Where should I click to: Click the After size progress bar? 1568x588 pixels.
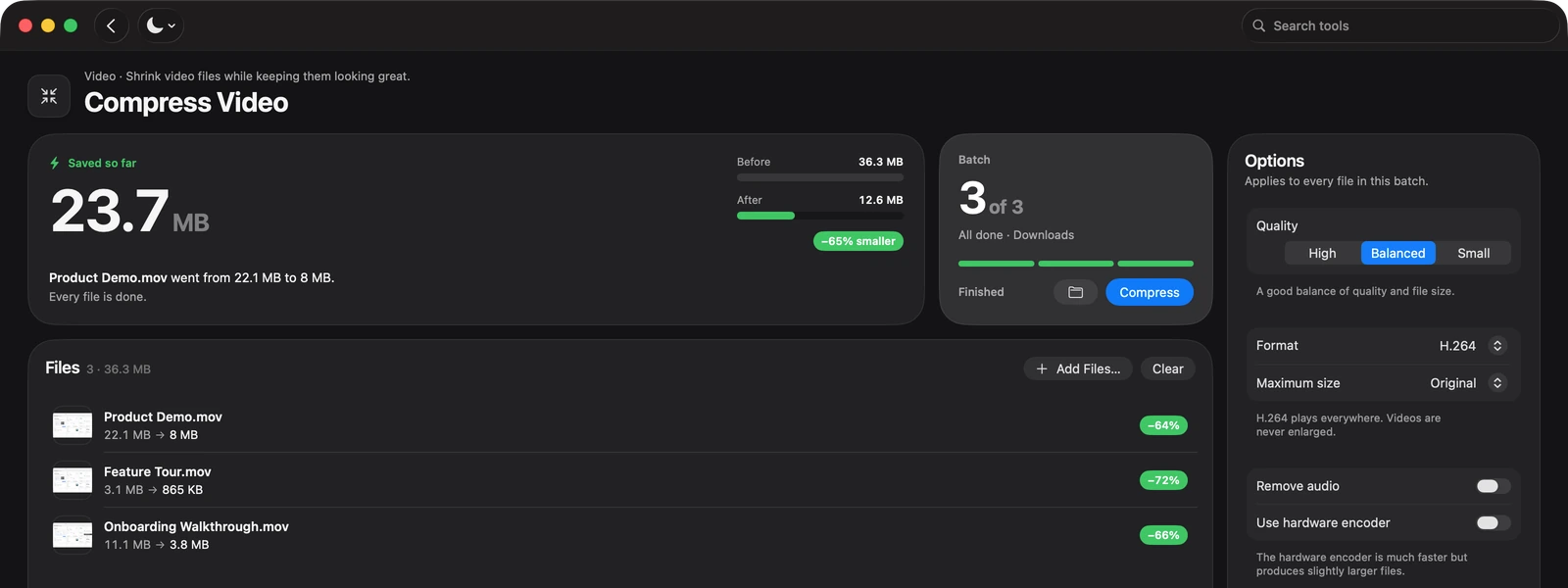point(820,216)
